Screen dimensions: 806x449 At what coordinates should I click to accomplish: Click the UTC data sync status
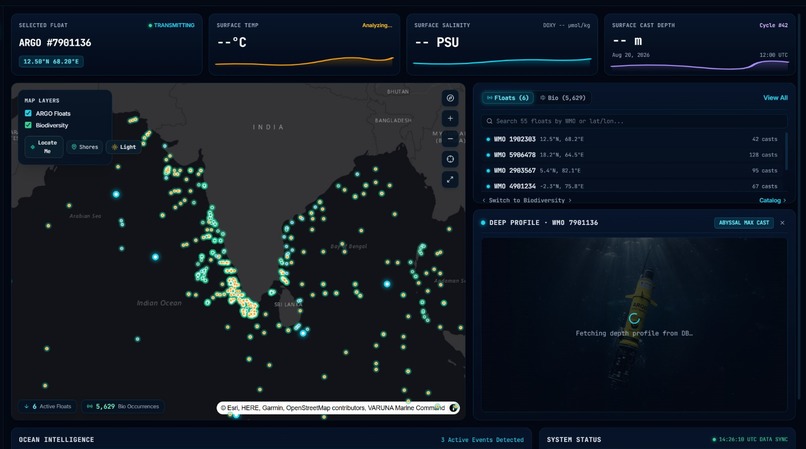tap(750, 440)
